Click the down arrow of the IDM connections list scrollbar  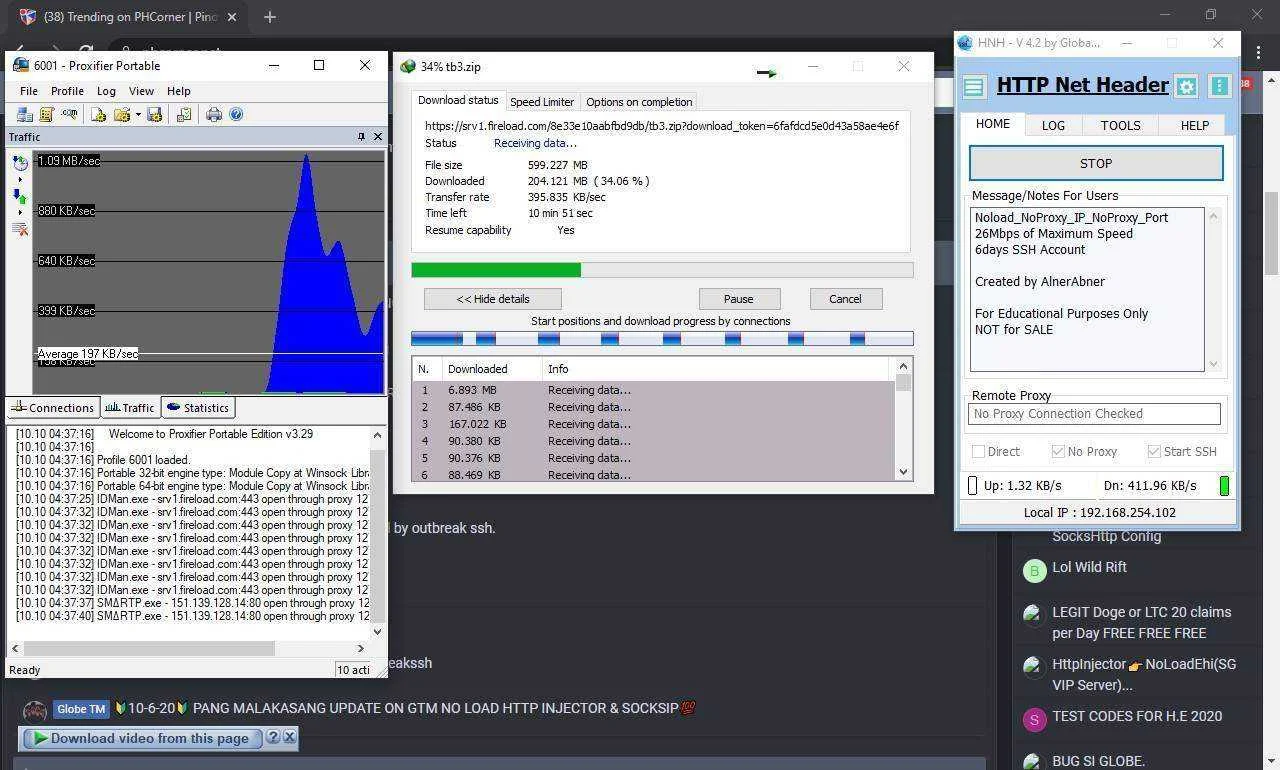[x=903, y=472]
